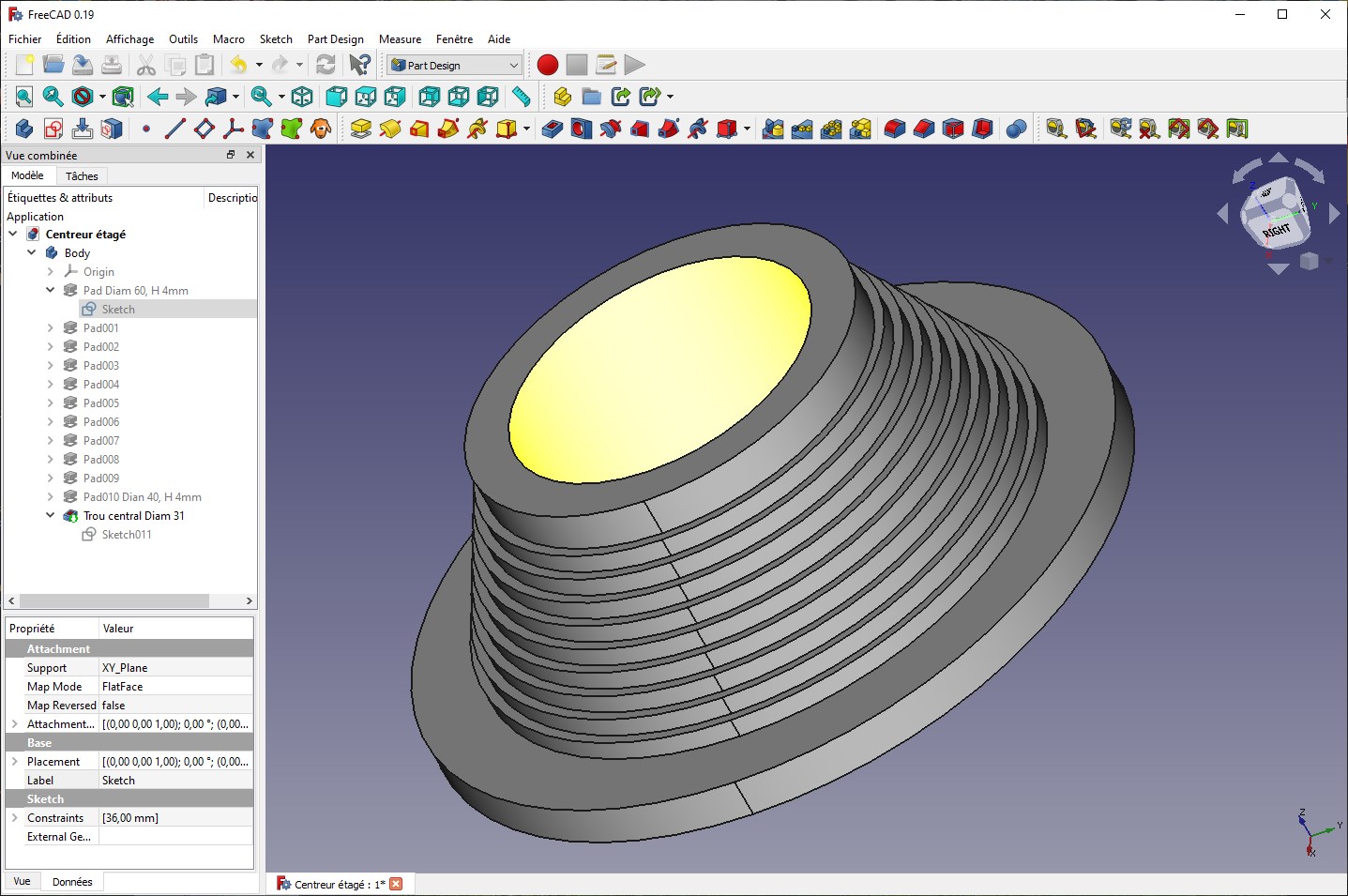
Task: Apply the Mirrored feature
Action: tap(773, 129)
